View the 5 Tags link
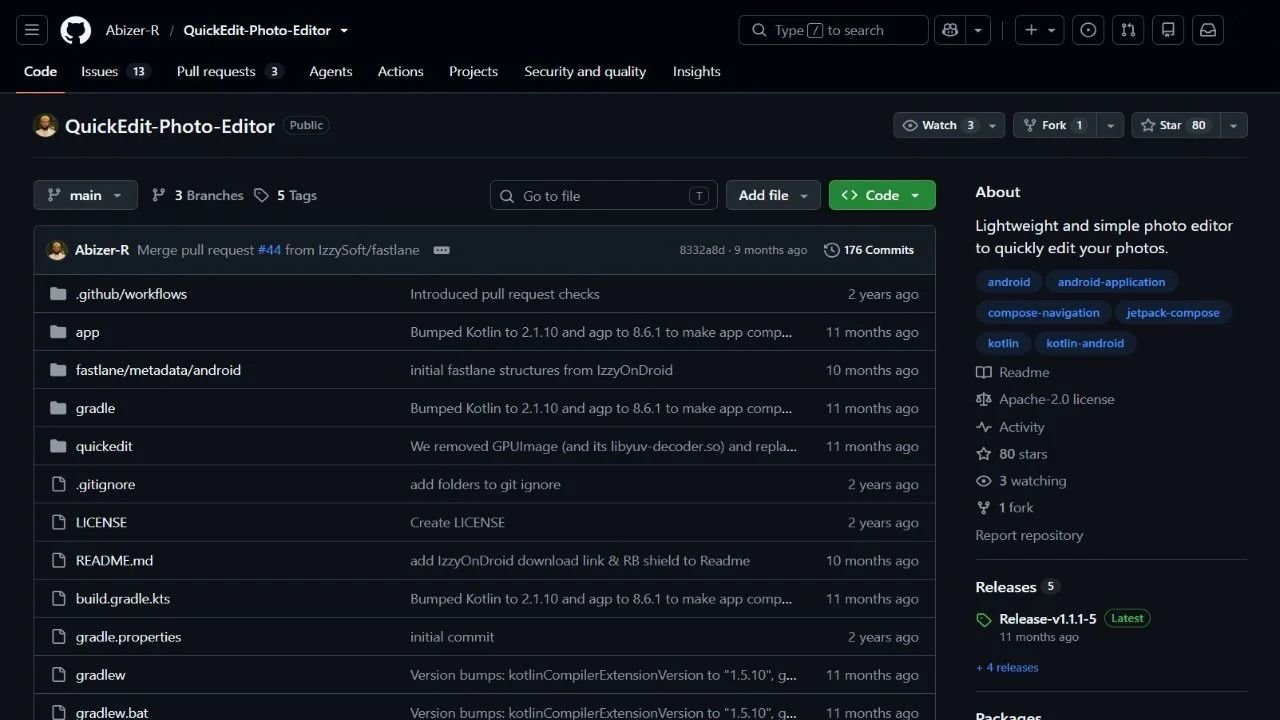 [285, 195]
